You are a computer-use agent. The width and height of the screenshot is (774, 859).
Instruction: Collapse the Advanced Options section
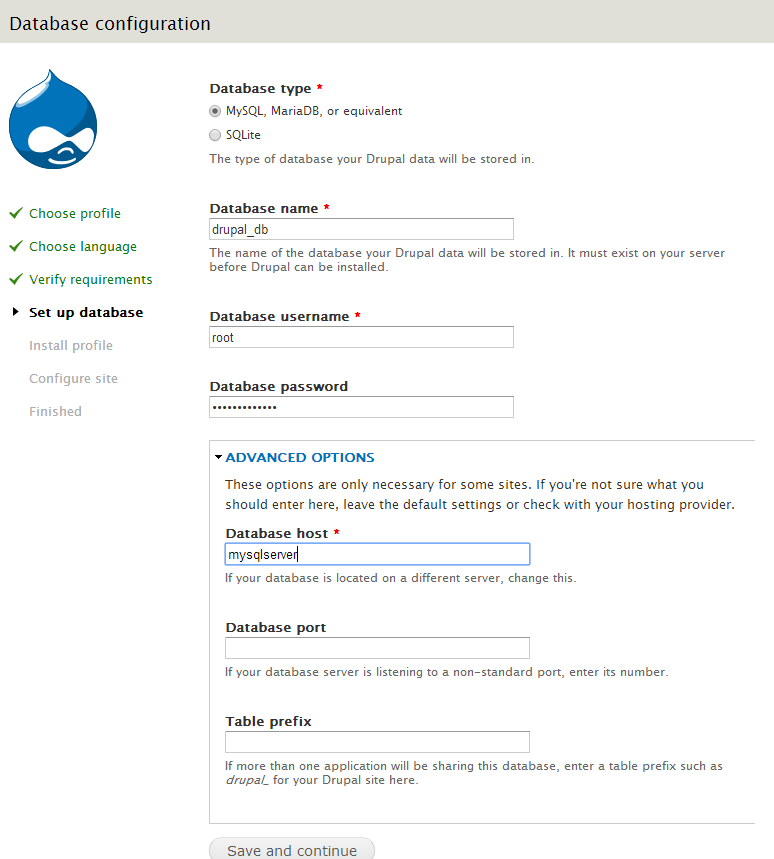(x=300, y=457)
